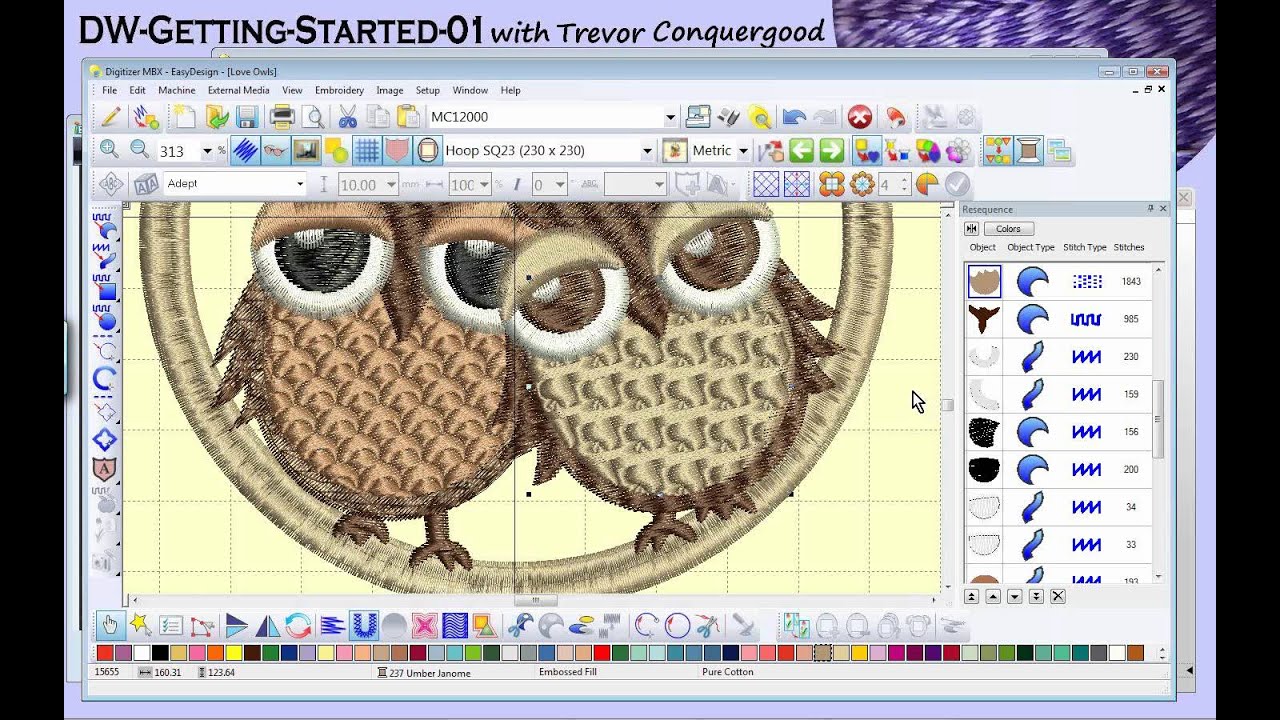Select the scissors split tool in bottom toolbar
The width and height of the screenshot is (1280, 720).
click(707, 626)
